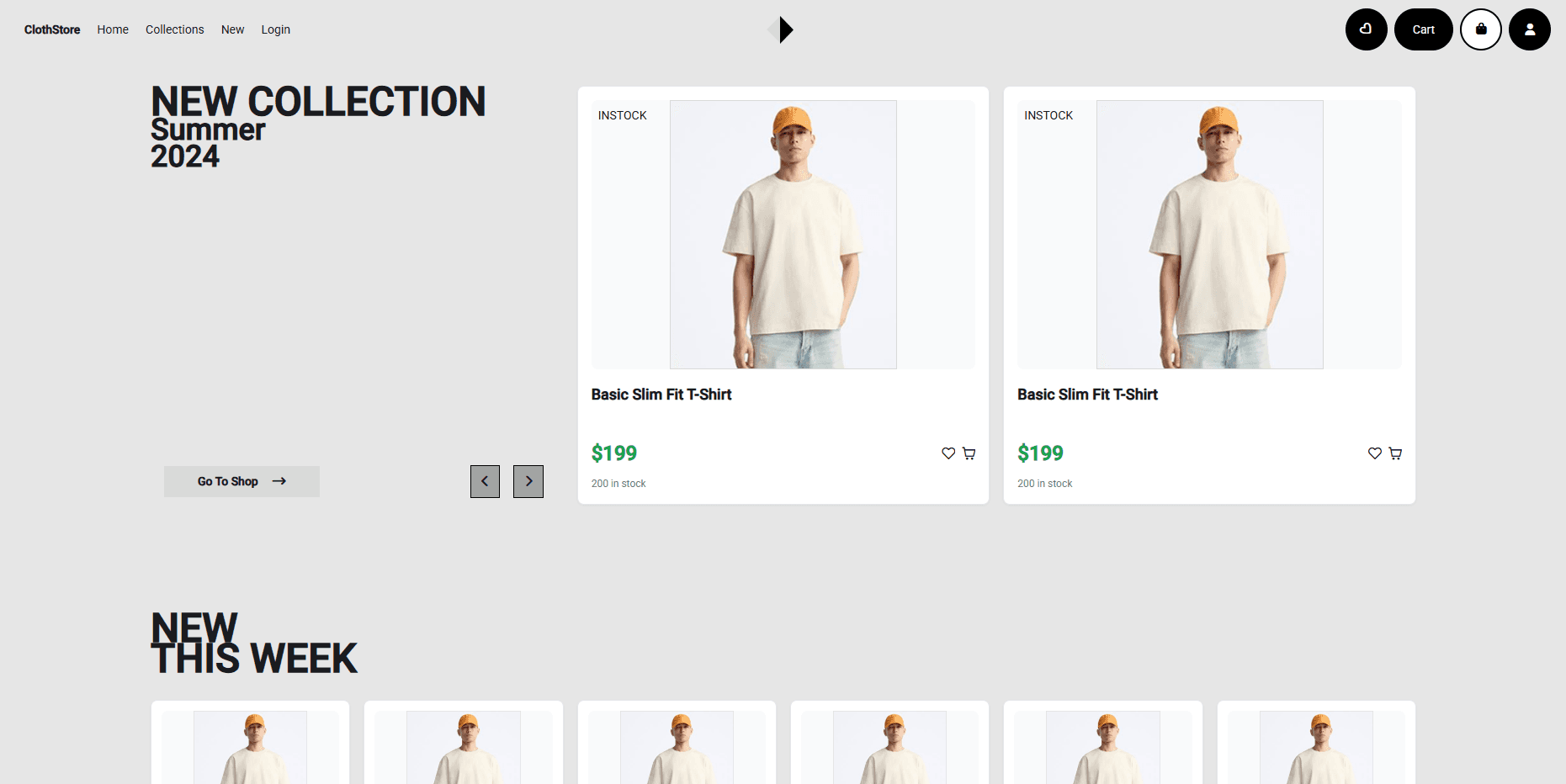This screenshot has height=784, width=1566.
Task: Advance carousel with right chevron button
Action: (528, 481)
